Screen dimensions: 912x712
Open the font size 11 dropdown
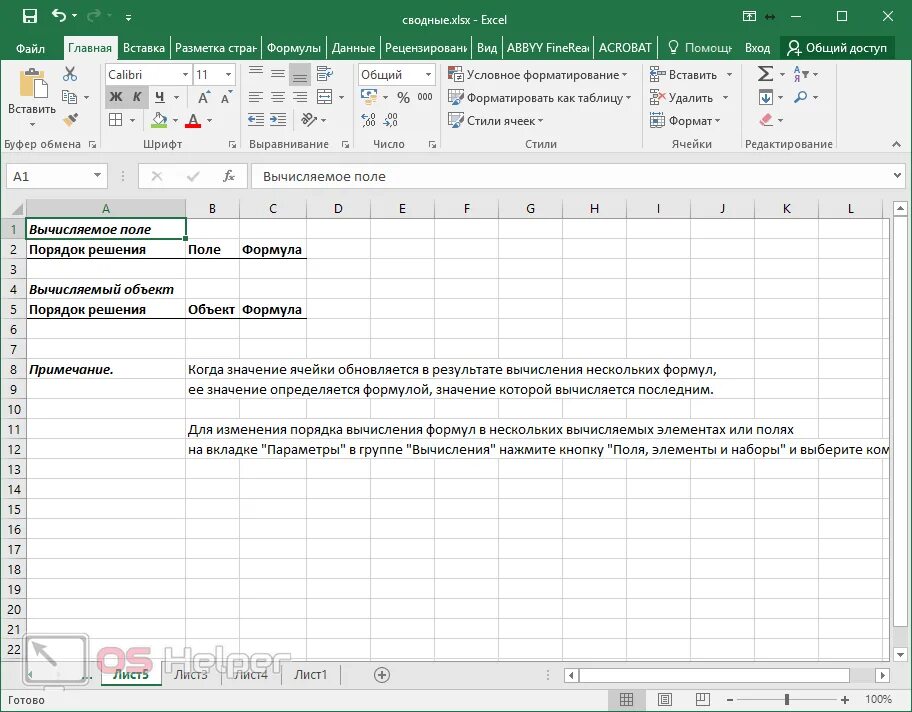tap(228, 74)
